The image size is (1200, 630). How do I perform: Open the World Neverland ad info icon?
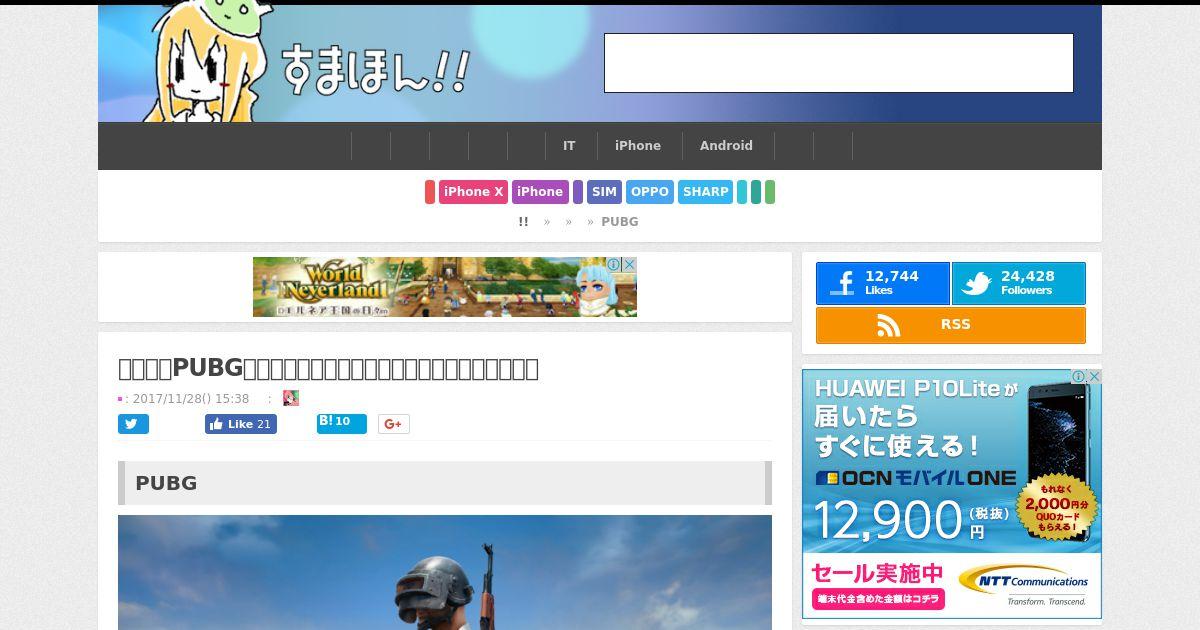(x=615, y=265)
